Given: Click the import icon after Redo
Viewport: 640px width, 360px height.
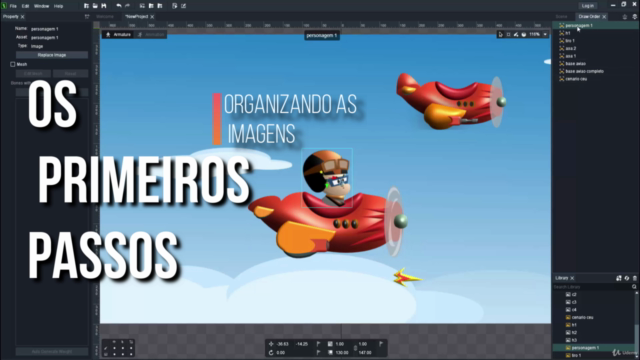Looking at the screenshot, I should point(142,6).
